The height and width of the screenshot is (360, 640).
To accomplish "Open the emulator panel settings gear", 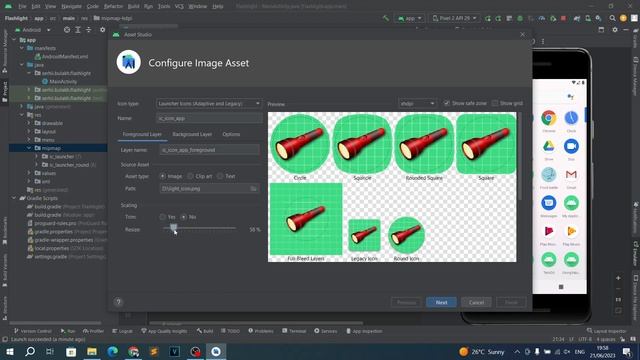I will tap(615, 30).
